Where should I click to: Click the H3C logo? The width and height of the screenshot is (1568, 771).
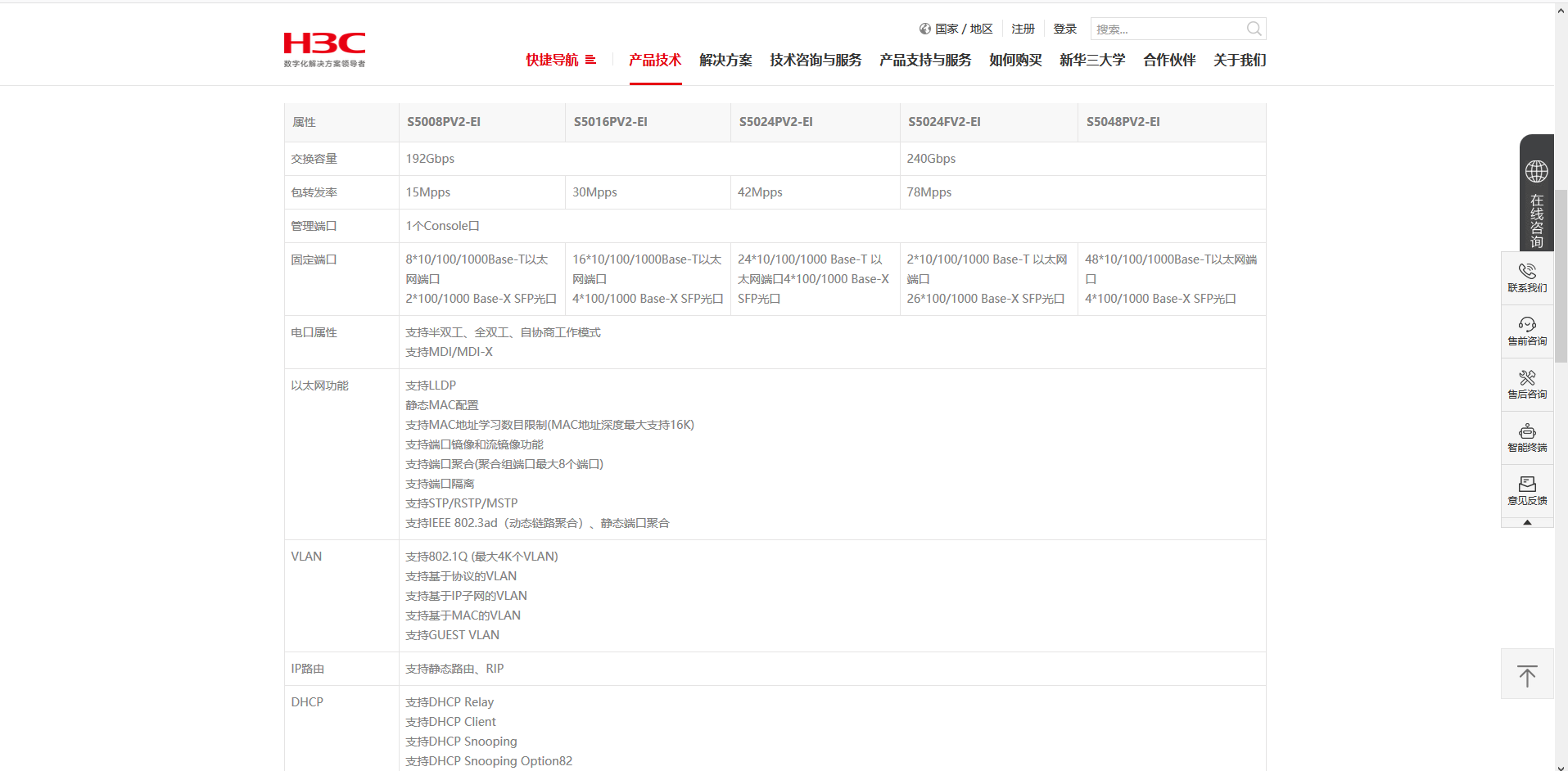[324, 49]
